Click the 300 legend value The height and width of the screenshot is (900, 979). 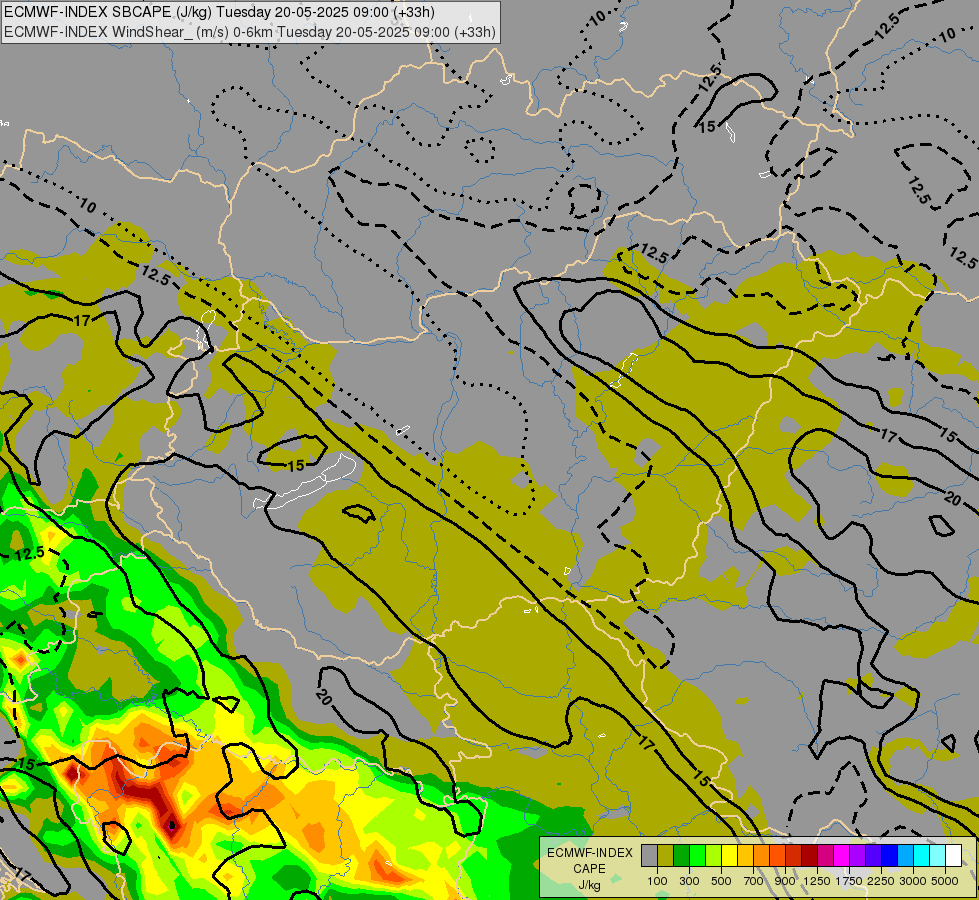click(x=689, y=881)
